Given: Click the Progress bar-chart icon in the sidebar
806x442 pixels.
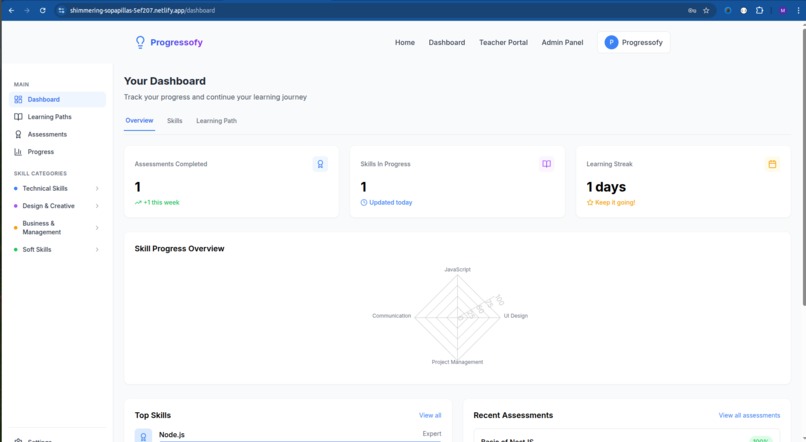Looking at the screenshot, I should click(18, 152).
